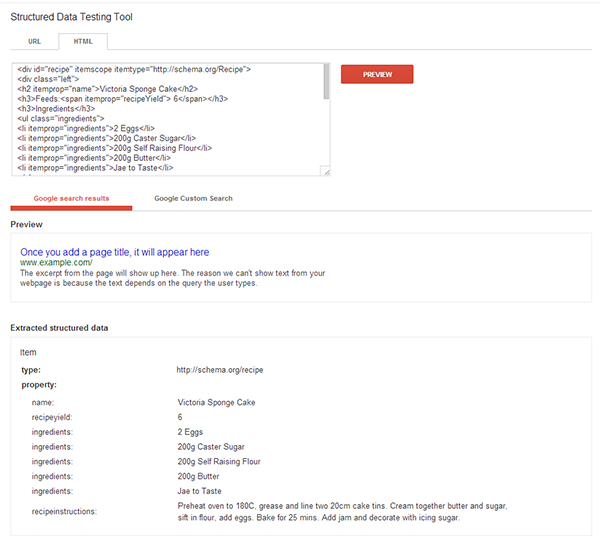Click the 200g Butter ingredient value
Screen dimensions: 600x545
coord(198,476)
